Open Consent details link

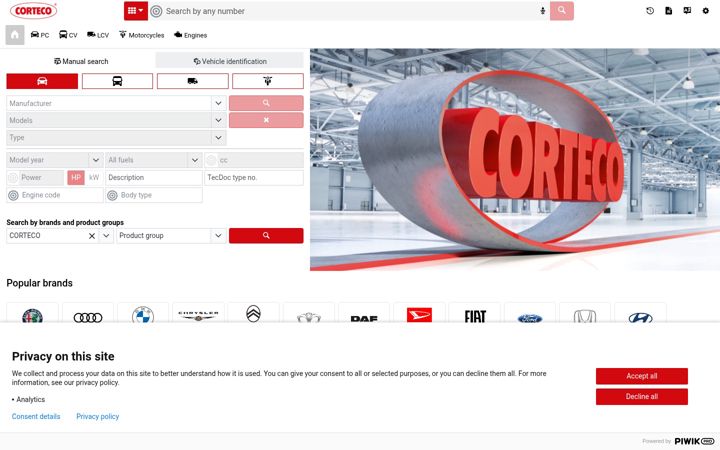[36, 416]
